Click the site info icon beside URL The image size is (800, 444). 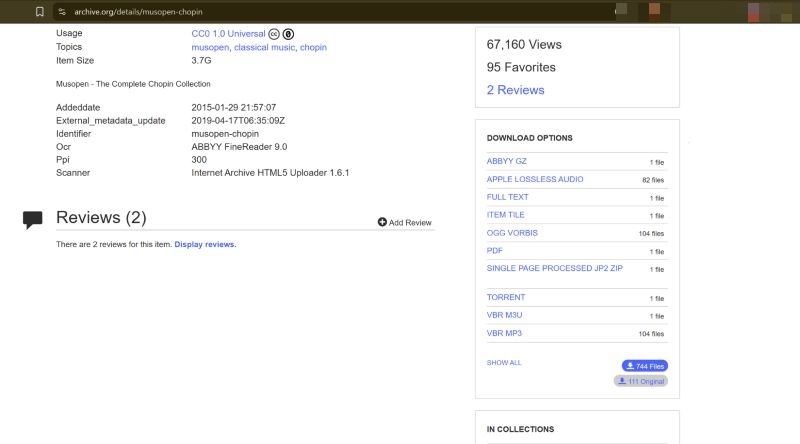coord(62,11)
